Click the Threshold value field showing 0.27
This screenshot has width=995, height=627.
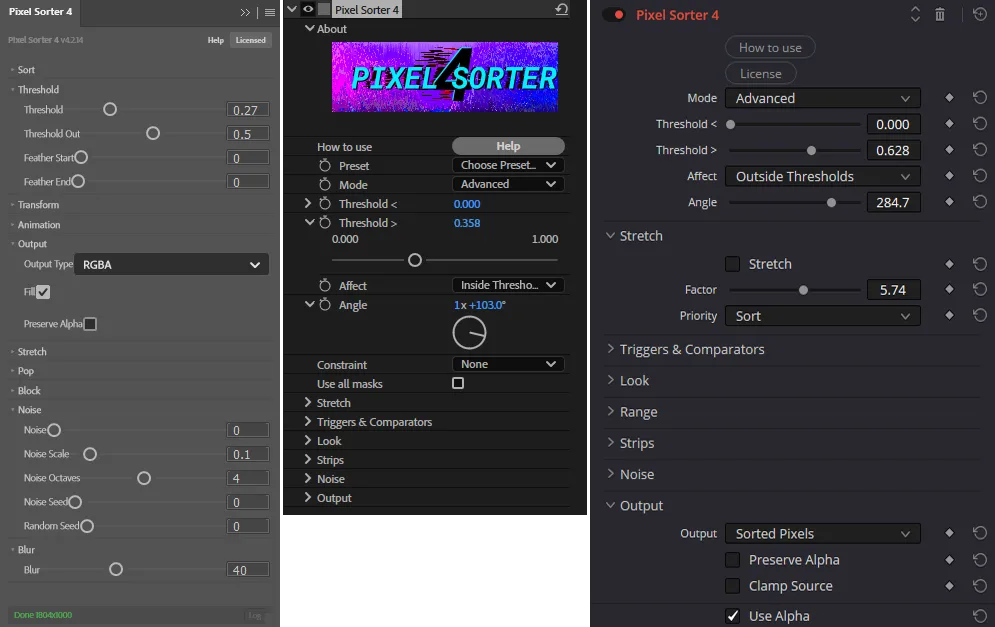[x=247, y=110]
